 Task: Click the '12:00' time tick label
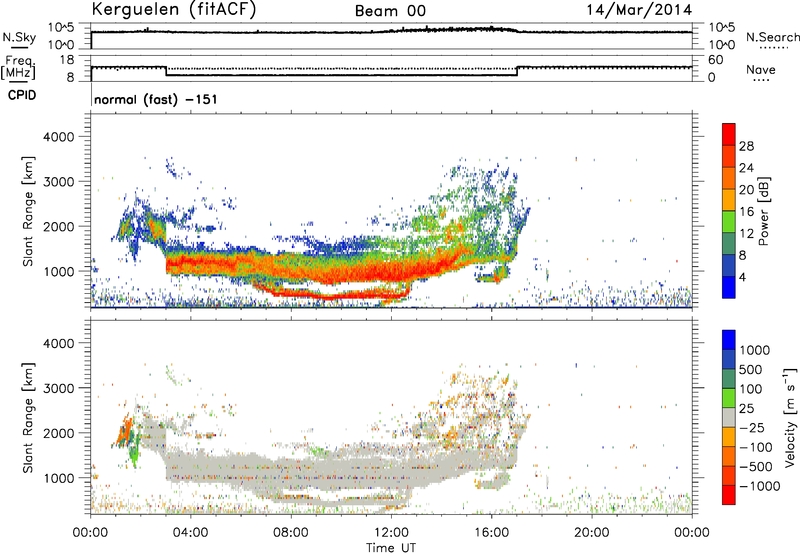(x=391, y=533)
